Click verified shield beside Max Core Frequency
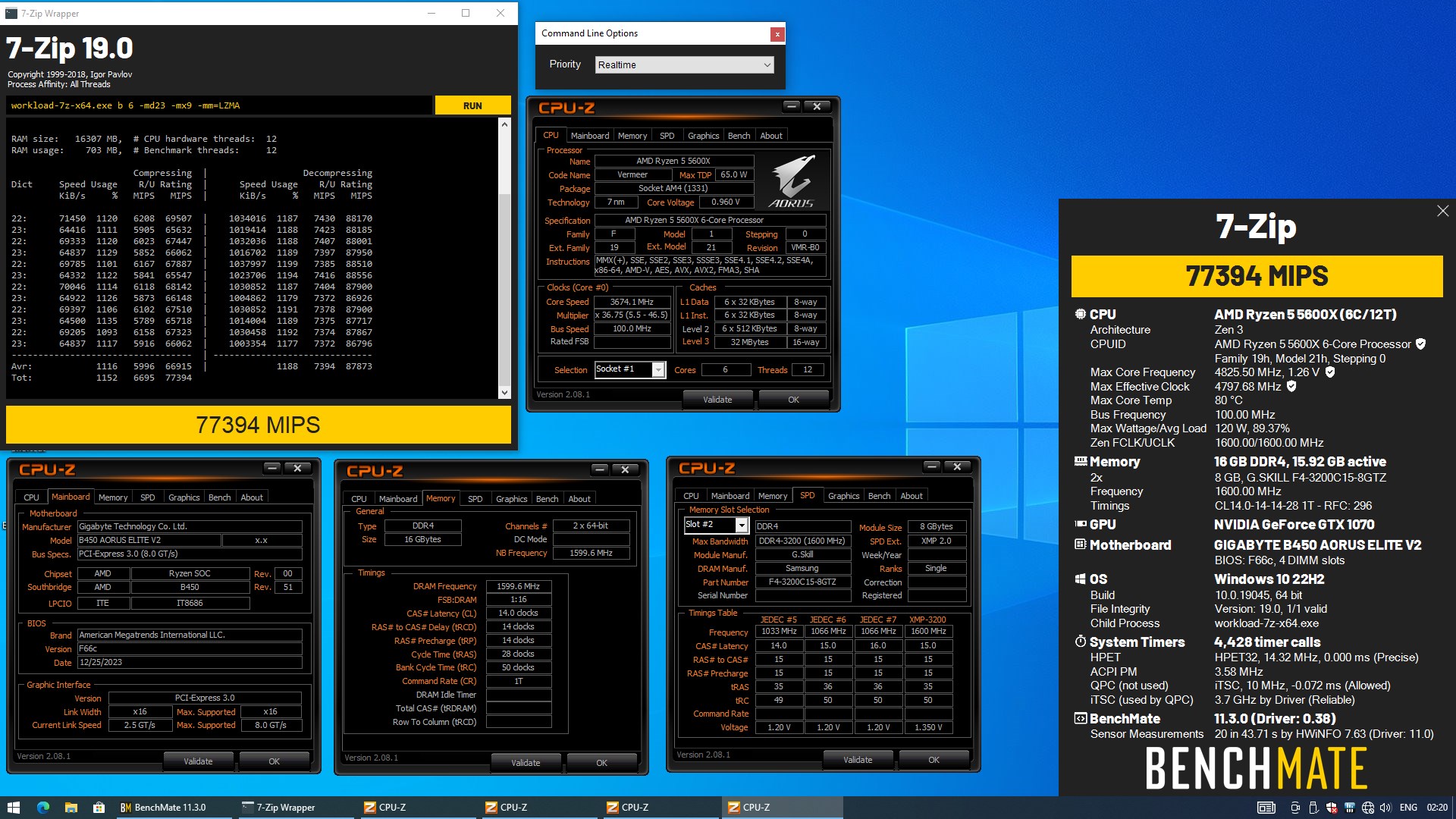This screenshot has width=1456, height=819. [x=1330, y=372]
